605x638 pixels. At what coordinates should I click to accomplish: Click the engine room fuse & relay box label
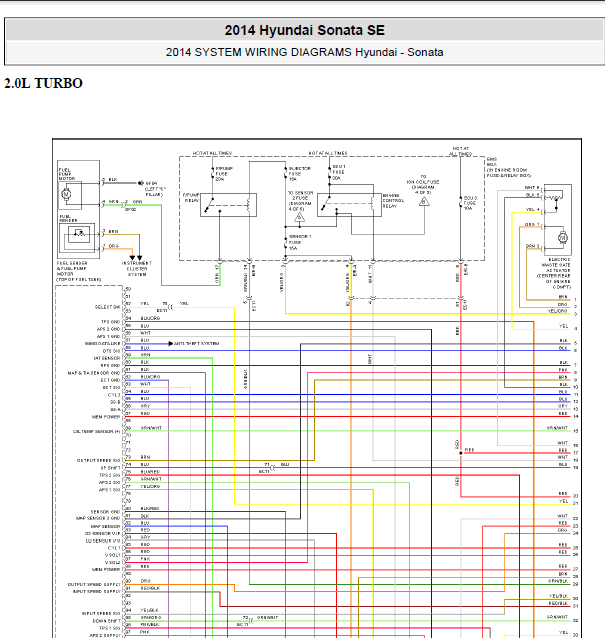[509, 167]
